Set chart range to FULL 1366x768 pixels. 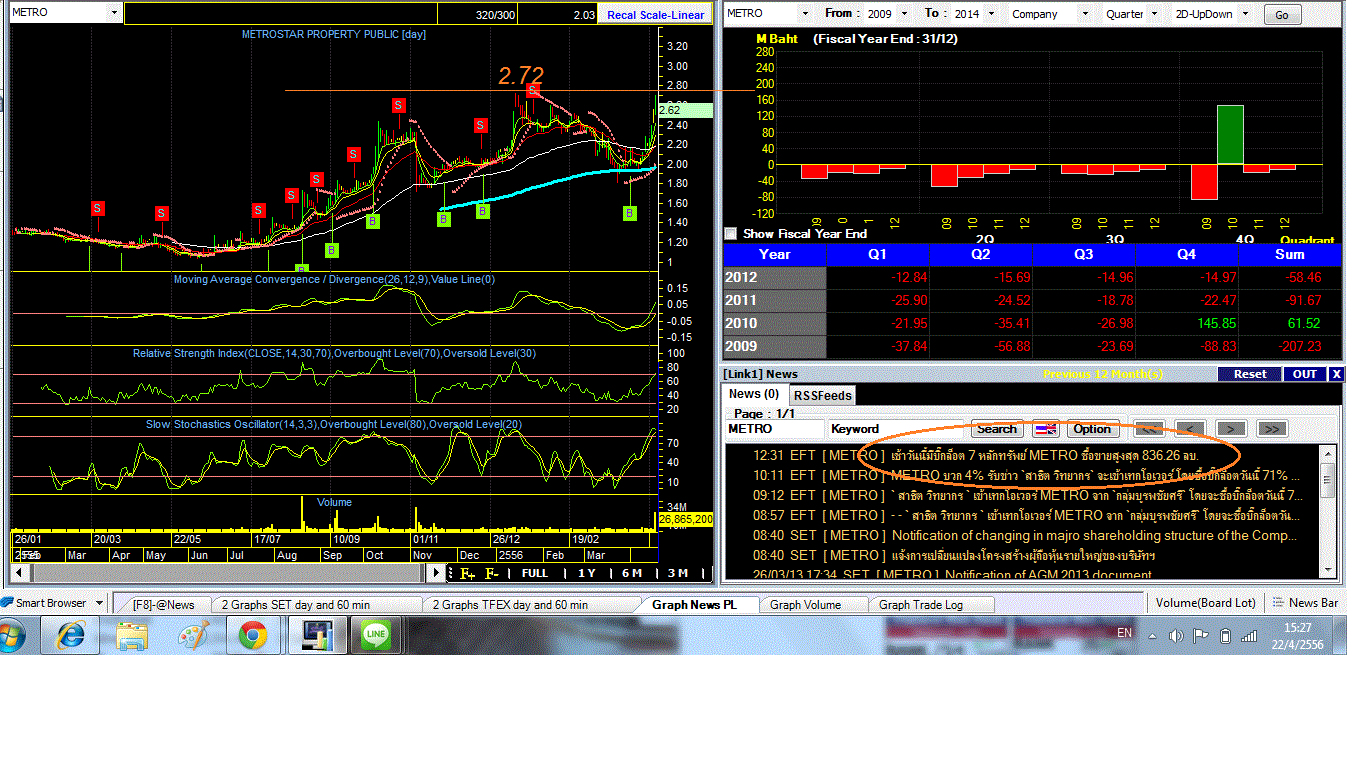coord(535,573)
